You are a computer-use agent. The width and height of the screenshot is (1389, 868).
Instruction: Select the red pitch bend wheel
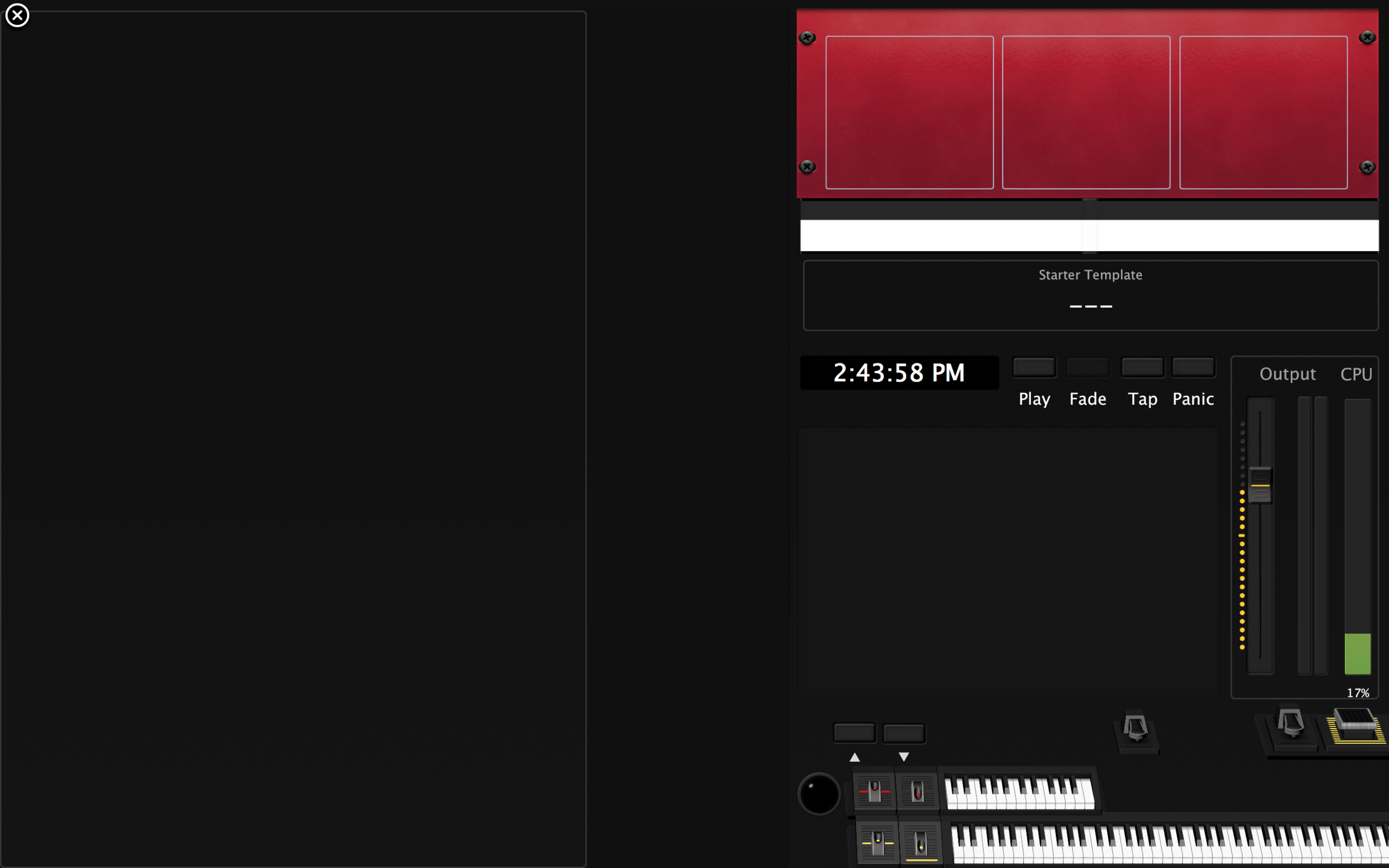[875, 792]
